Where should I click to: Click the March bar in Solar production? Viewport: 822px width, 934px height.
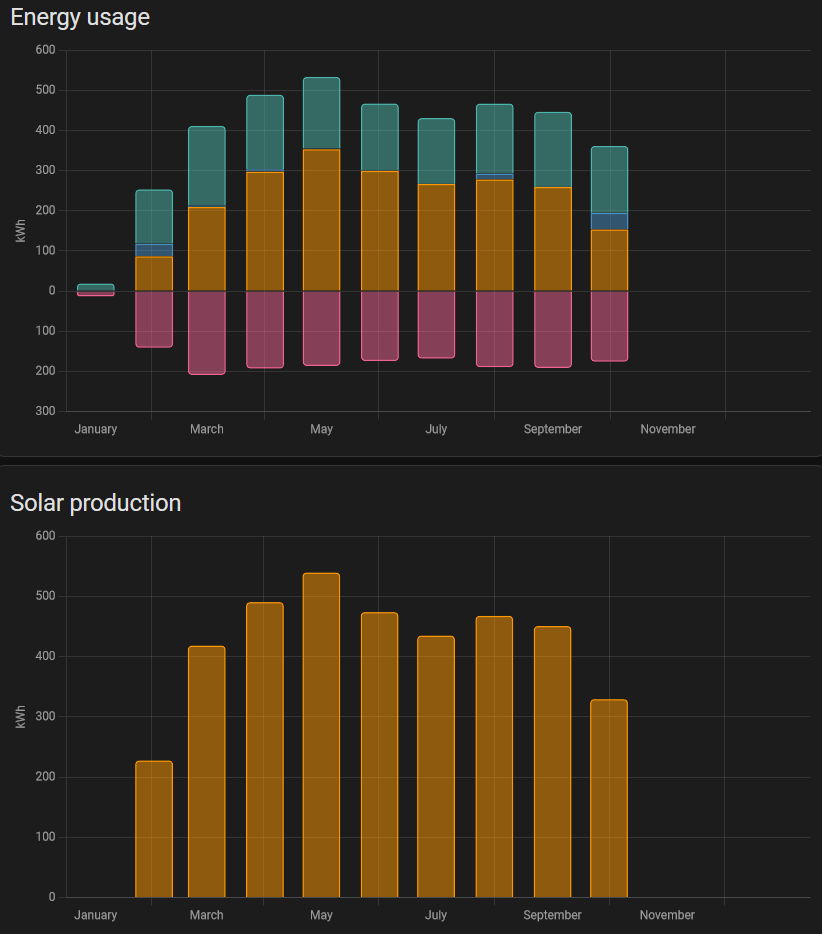click(207, 771)
